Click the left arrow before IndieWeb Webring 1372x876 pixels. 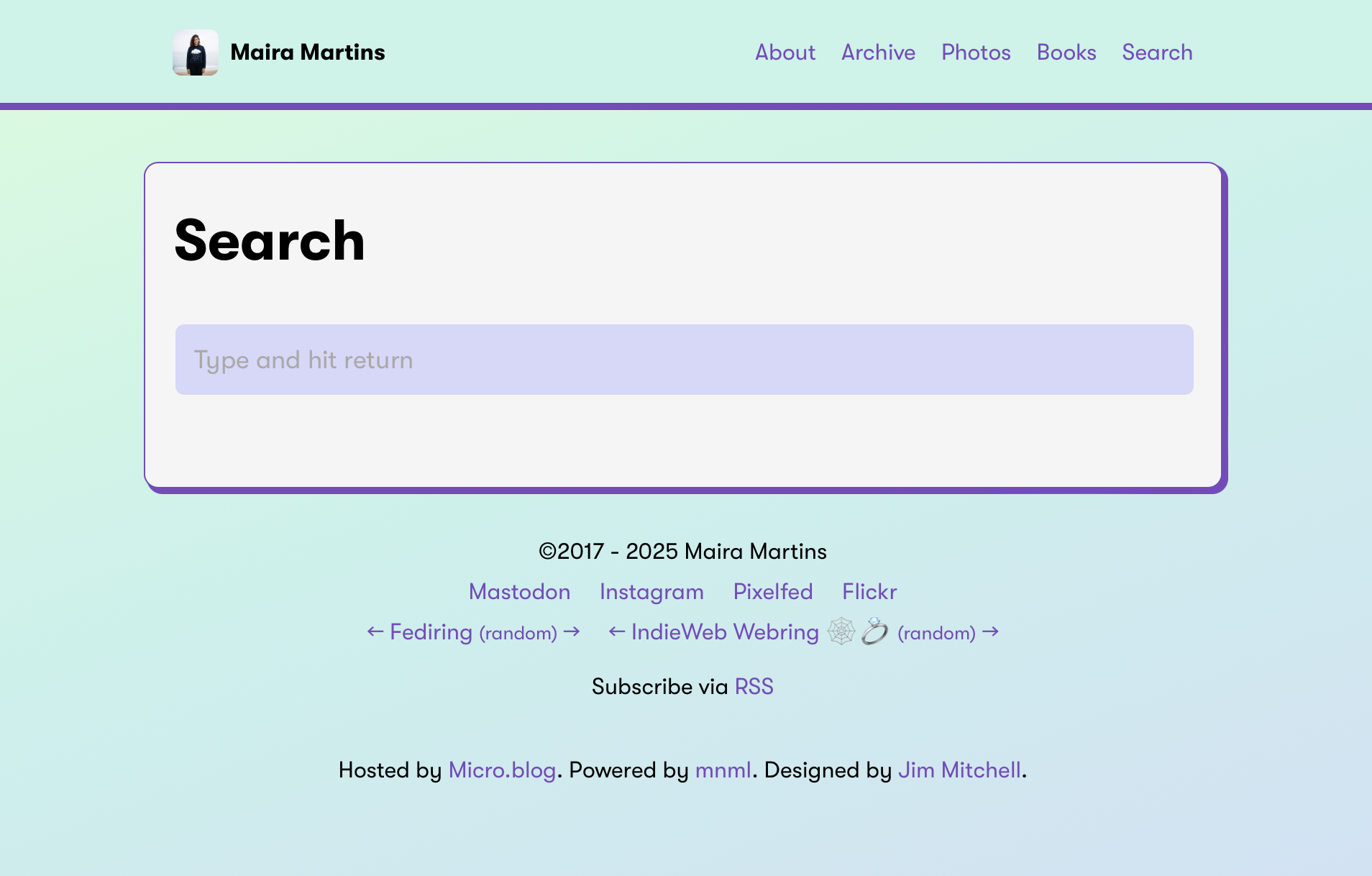(x=616, y=631)
